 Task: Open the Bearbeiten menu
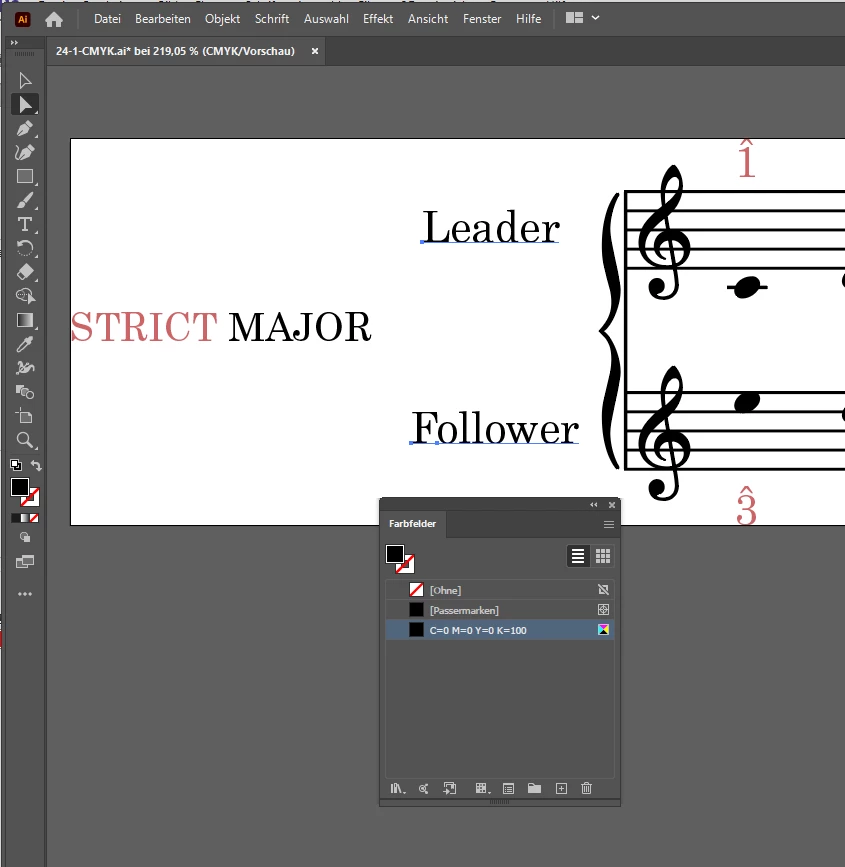163,19
